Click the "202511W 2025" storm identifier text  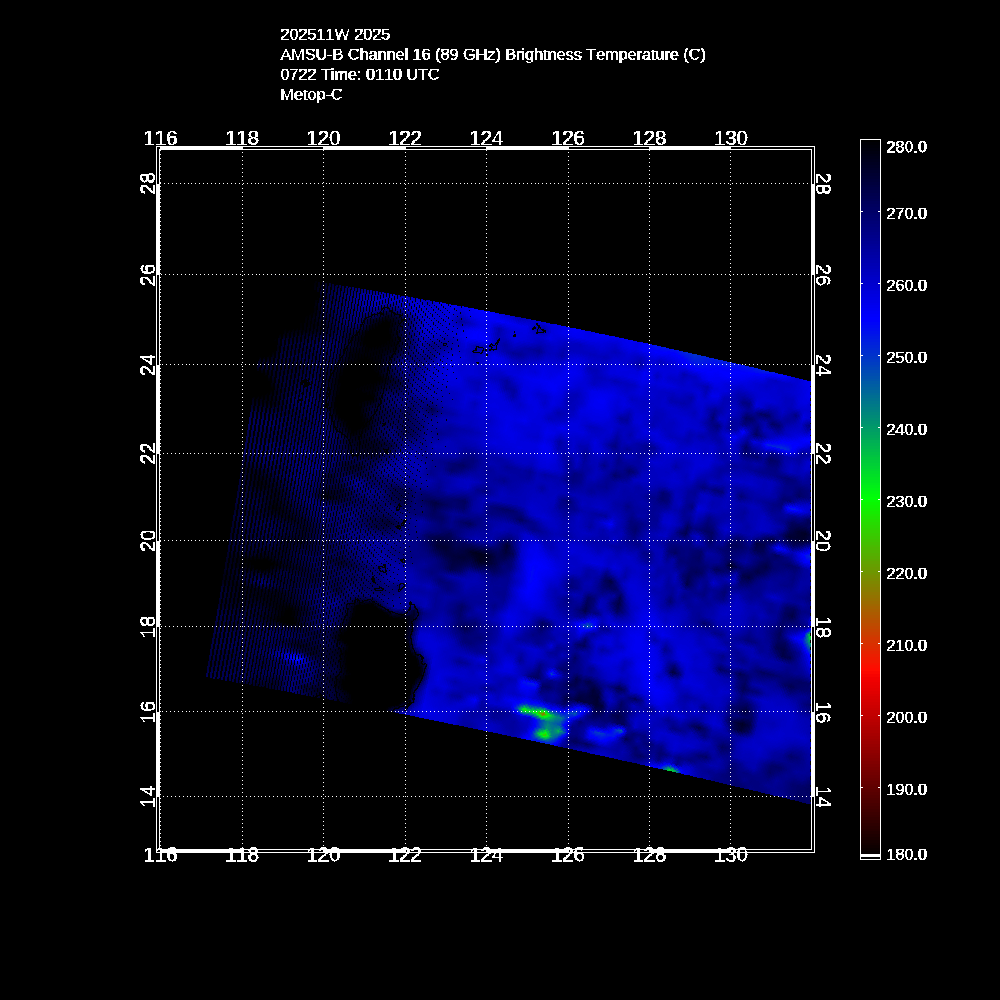click(335, 34)
